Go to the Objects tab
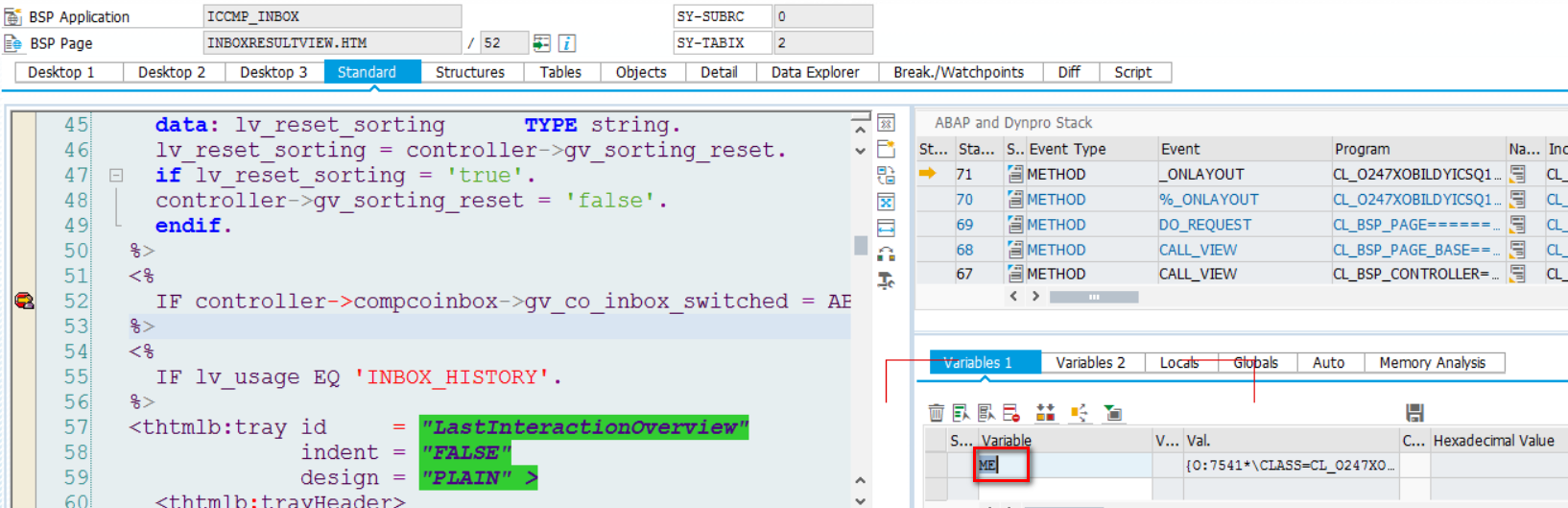 [x=641, y=72]
